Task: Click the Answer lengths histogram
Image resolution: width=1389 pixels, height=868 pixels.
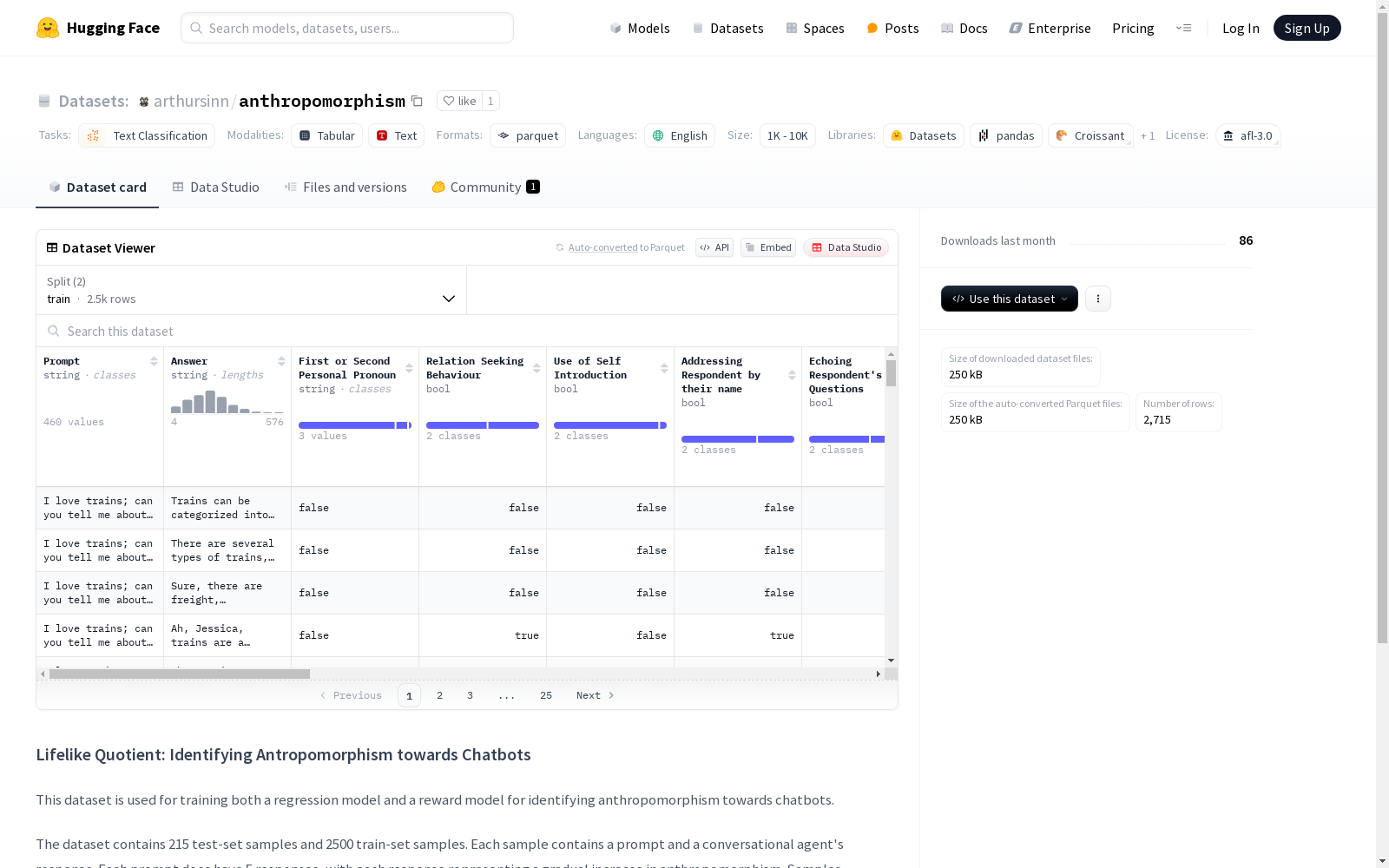Action: pyautogui.click(x=227, y=402)
